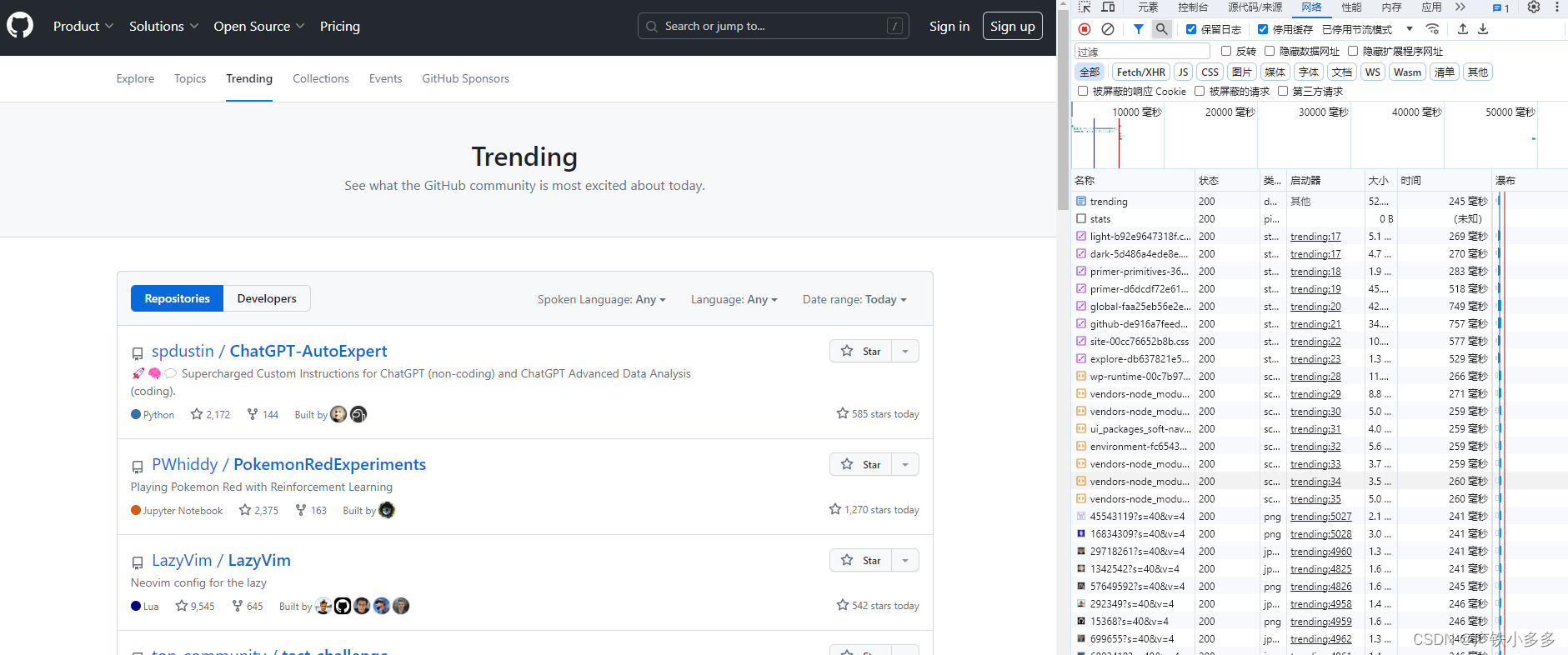This screenshot has width=1568, height=655.
Task: Switch to the 性能 Performance tab
Action: [1351, 7]
